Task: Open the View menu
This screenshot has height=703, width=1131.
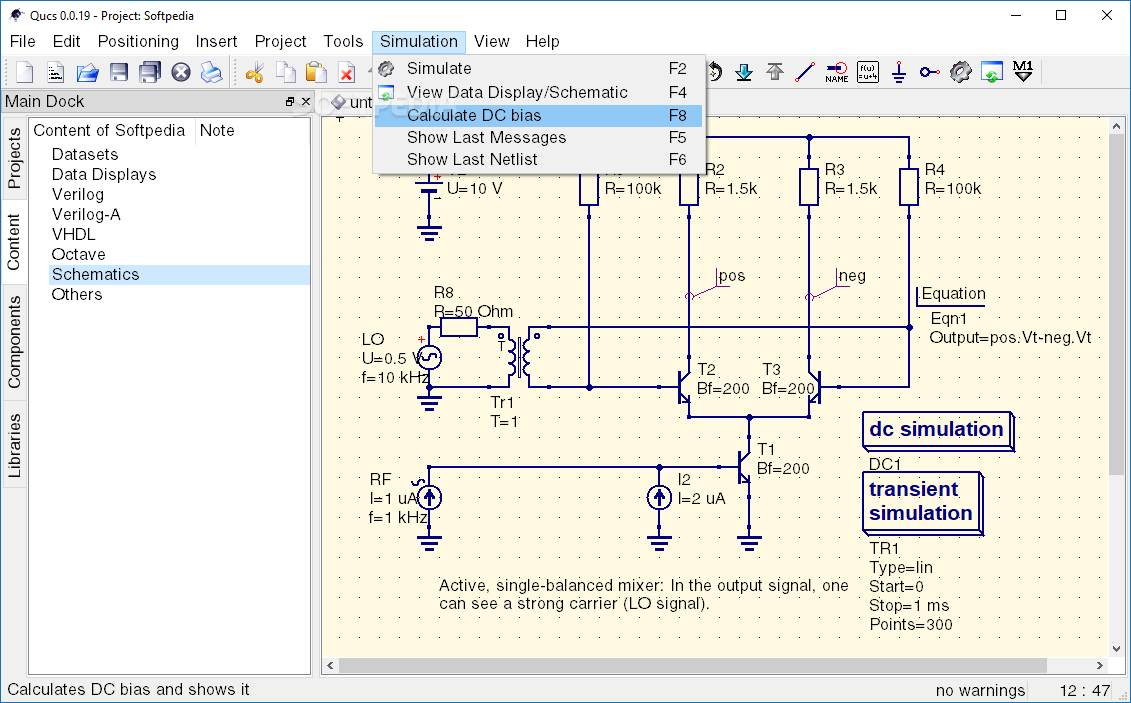Action: coord(492,42)
